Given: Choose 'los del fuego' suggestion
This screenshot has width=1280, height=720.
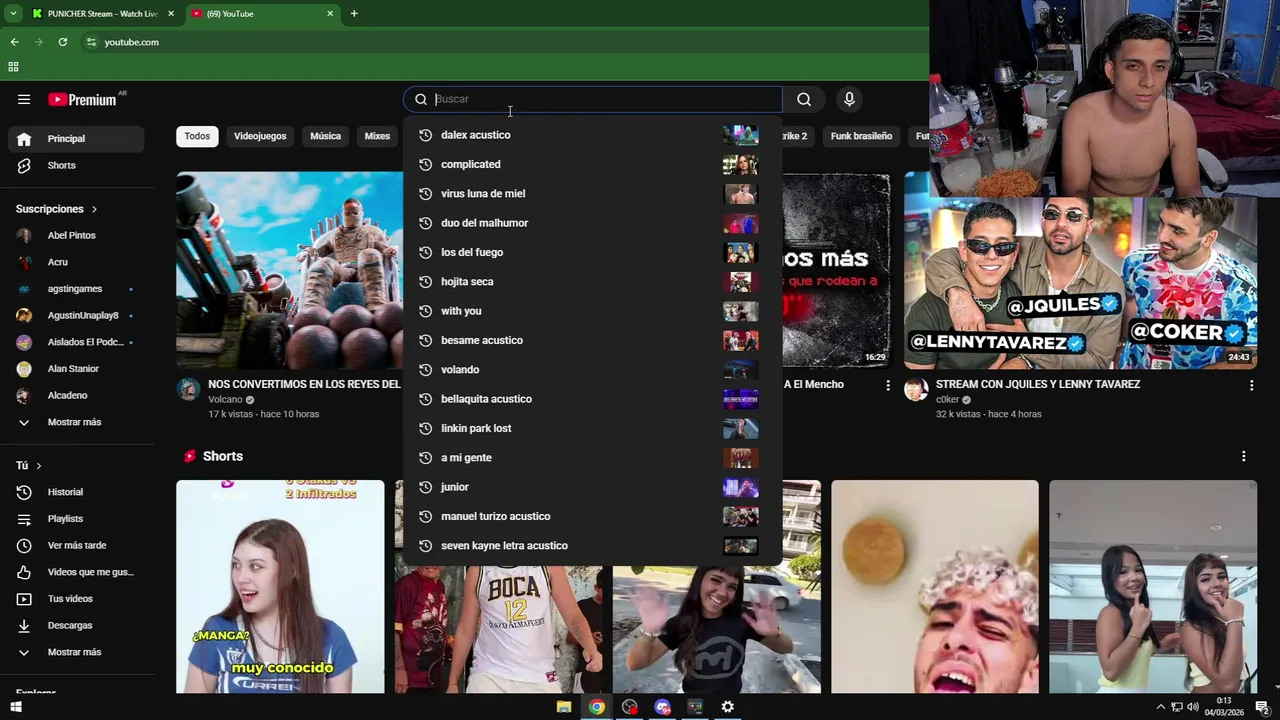Looking at the screenshot, I should (x=592, y=252).
